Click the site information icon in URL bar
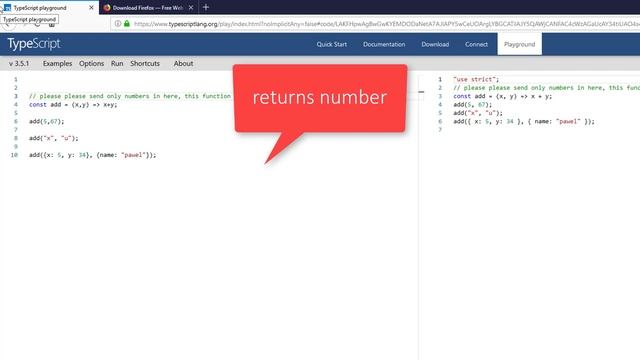 point(118,24)
